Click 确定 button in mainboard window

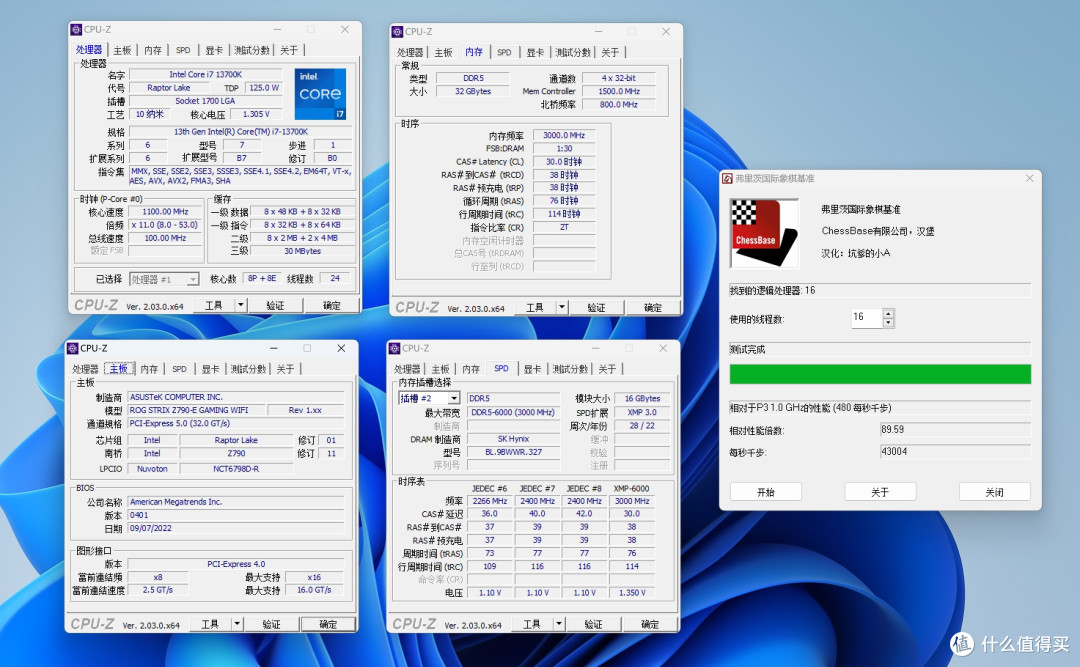click(329, 624)
